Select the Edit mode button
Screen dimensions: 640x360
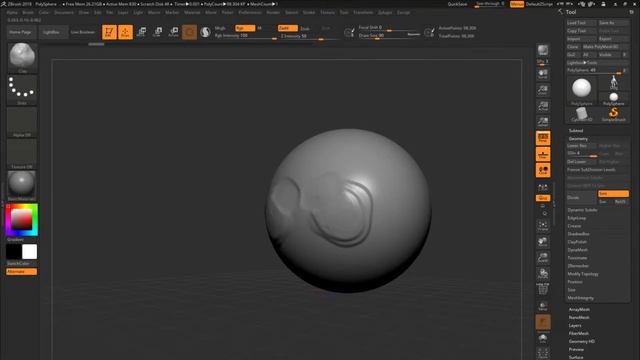click(x=109, y=32)
